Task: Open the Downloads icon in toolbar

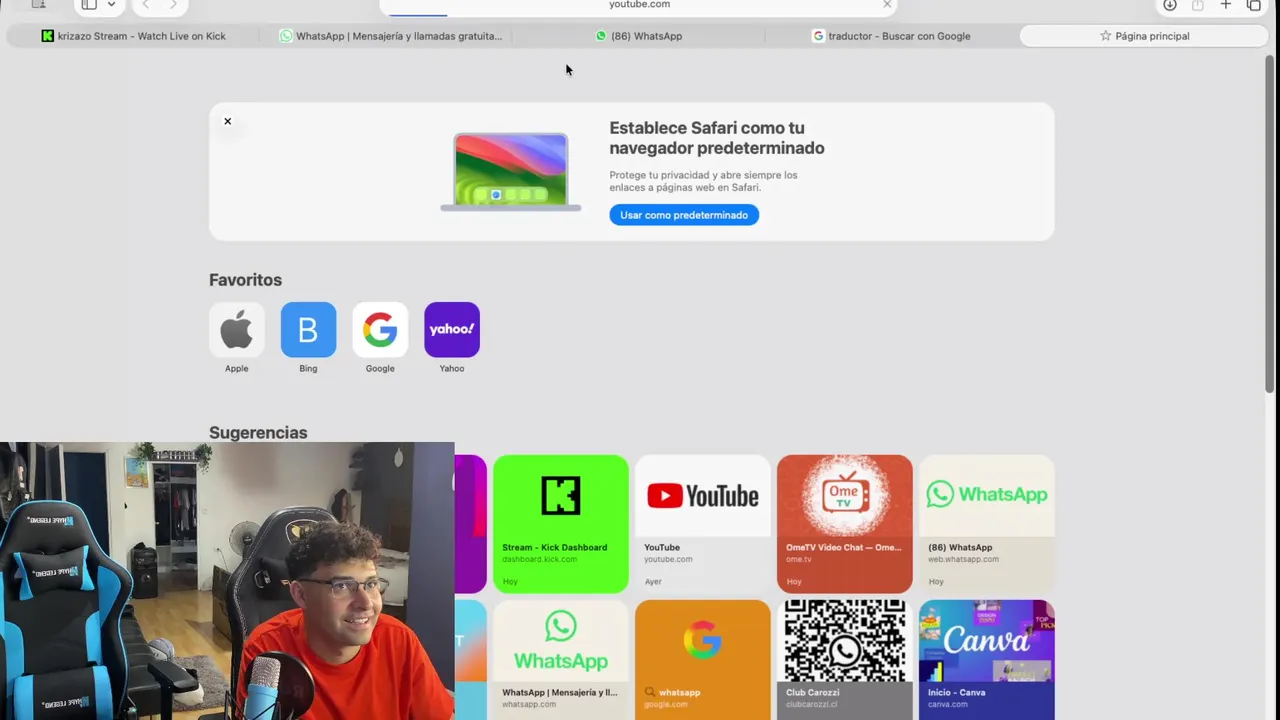Action: (x=1169, y=4)
